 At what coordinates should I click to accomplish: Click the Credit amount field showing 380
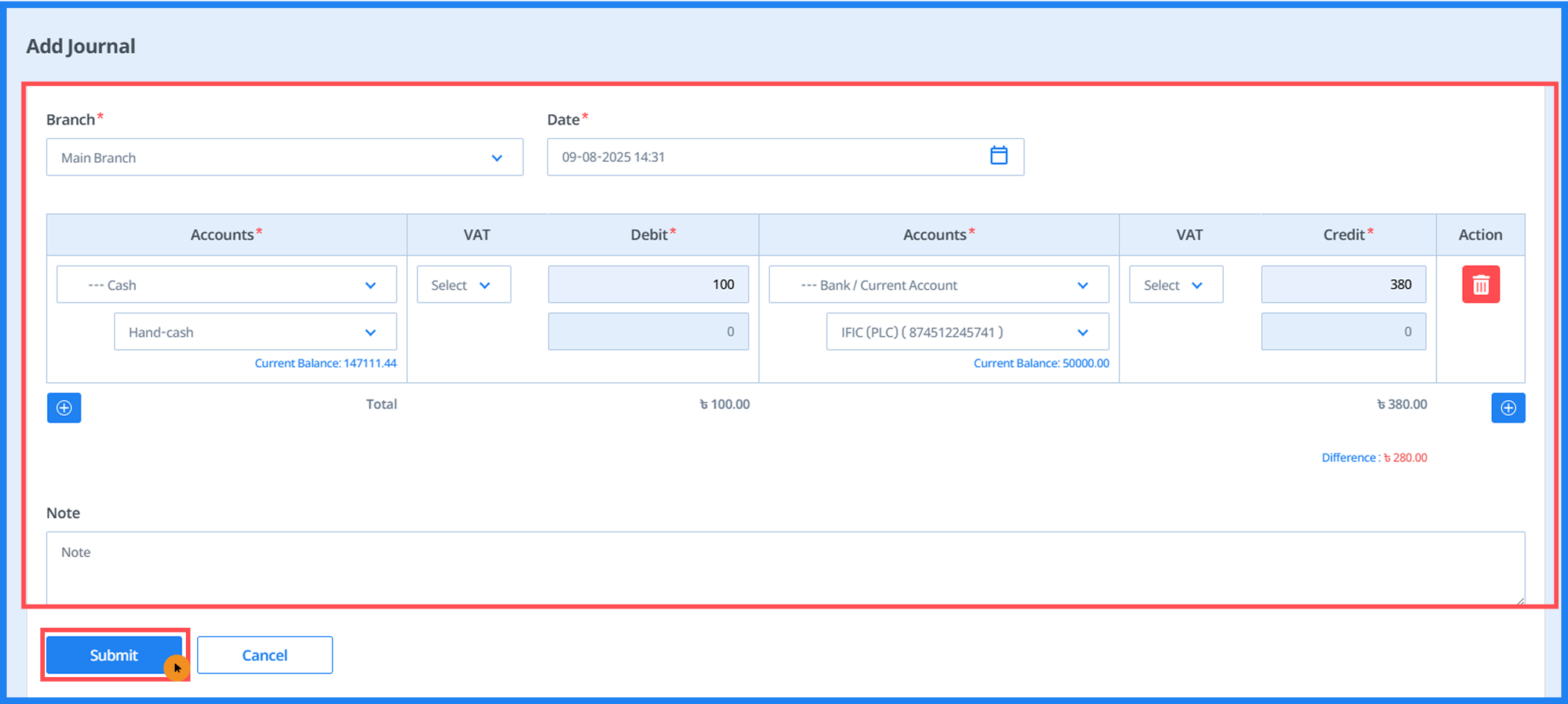[x=1343, y=284]
